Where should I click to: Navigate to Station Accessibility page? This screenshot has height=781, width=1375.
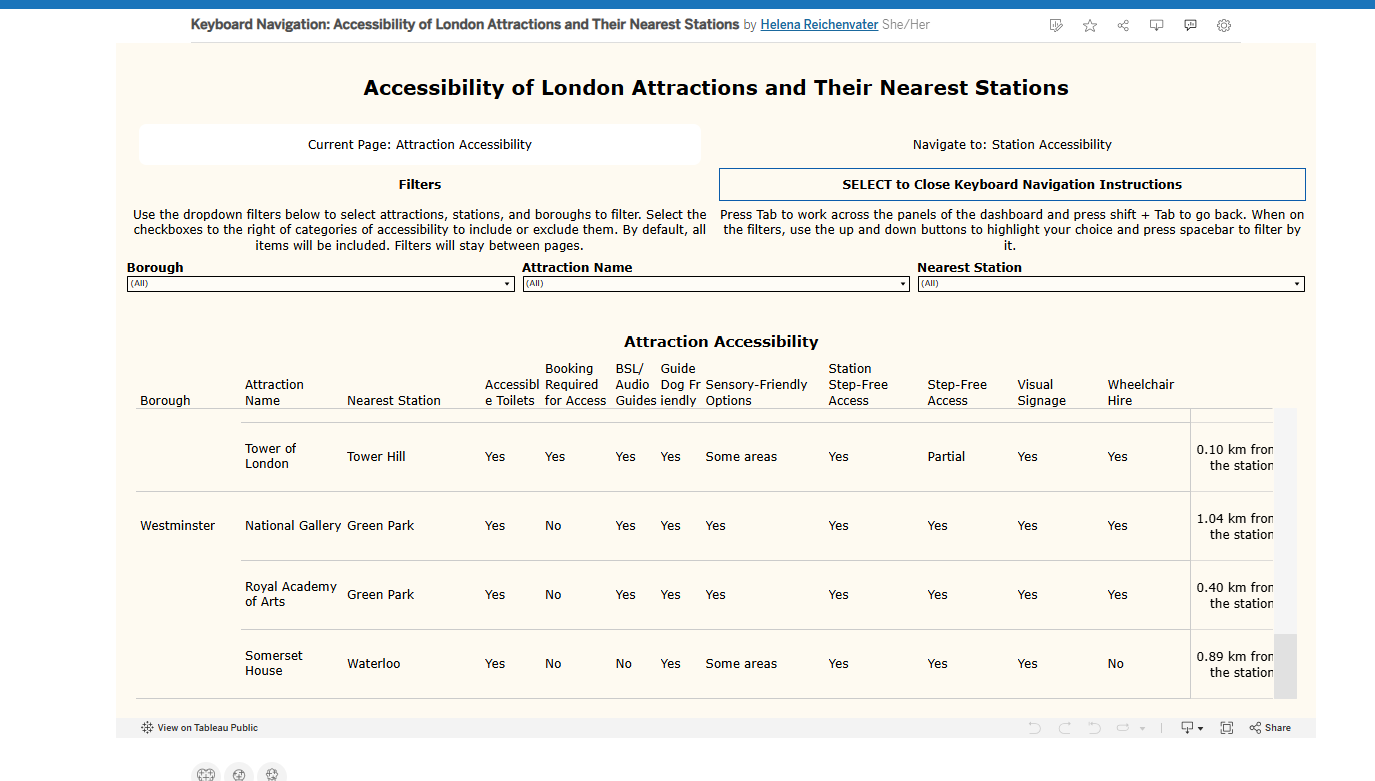[x=1012, y=145]
